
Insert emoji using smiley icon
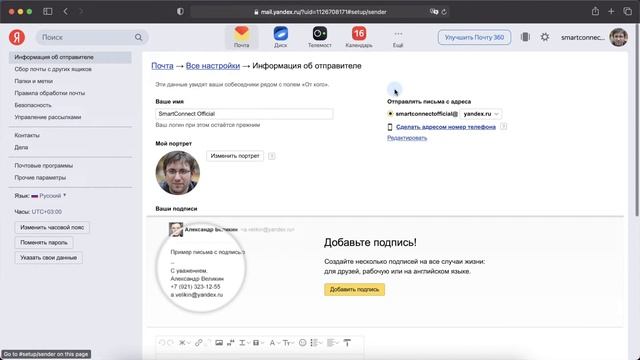(x=302, y=343)
